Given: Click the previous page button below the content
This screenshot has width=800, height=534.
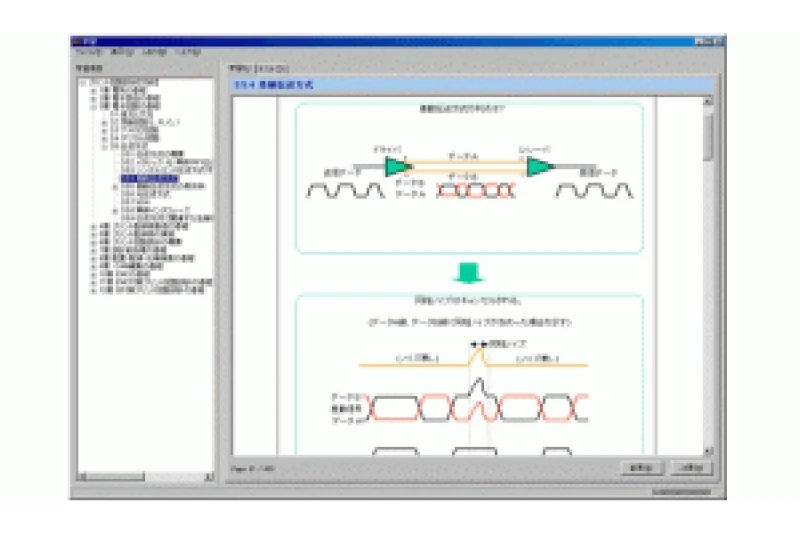Looking at the screenshot, I should coord(641,467).
